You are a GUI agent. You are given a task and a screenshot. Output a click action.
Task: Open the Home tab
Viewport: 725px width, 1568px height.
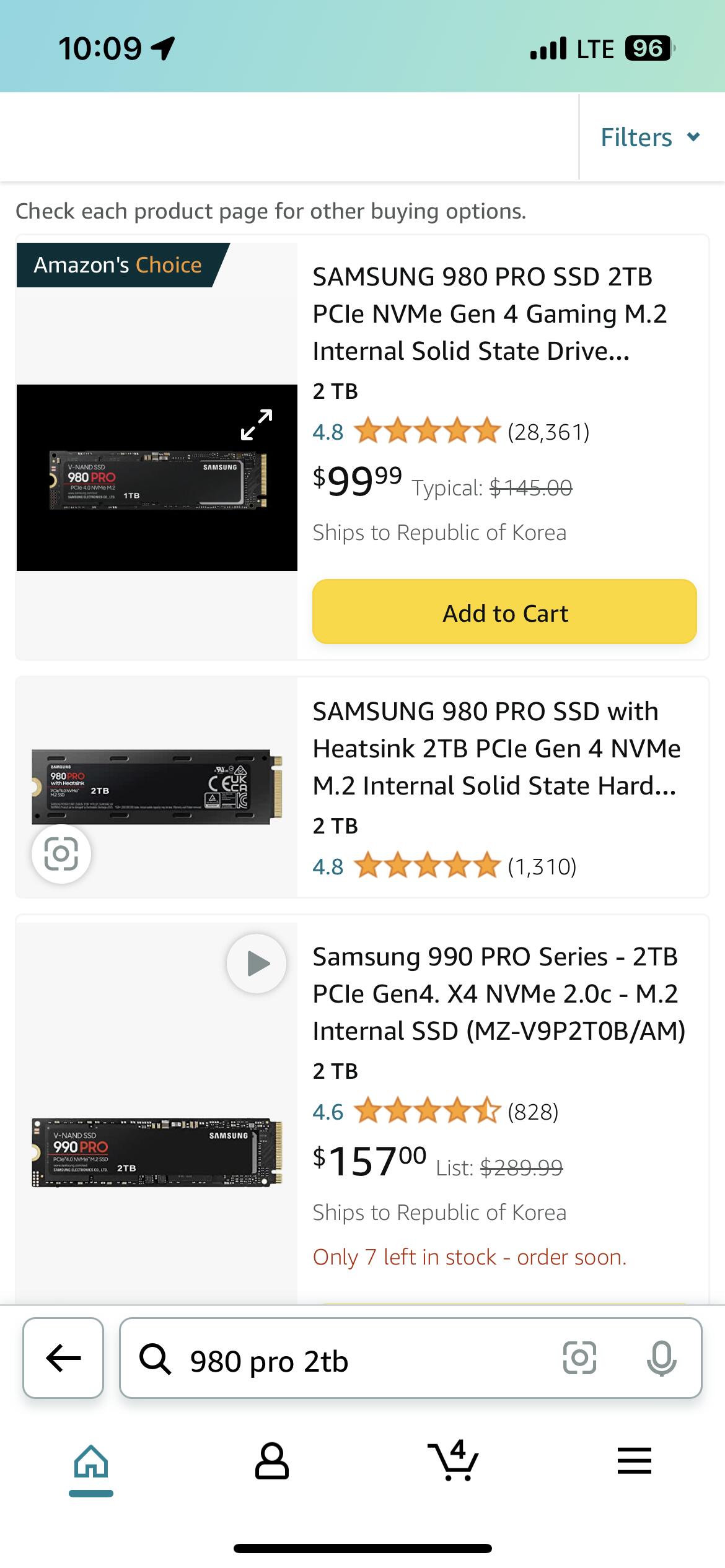pos(91,1462)
